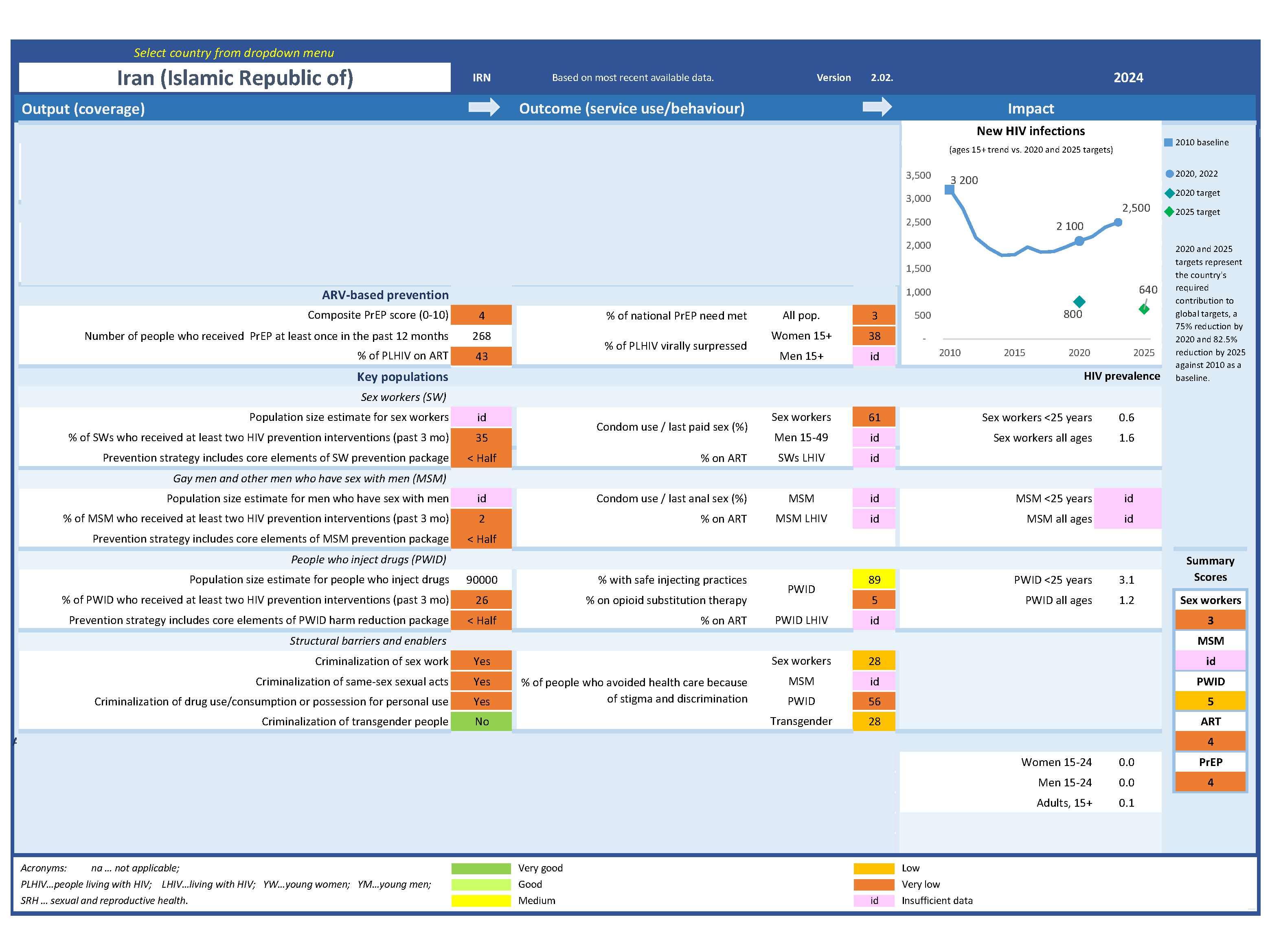Click the safe injecting practices value 89
The width and height of the screenshot is (1270, 952).
[874, 580]
